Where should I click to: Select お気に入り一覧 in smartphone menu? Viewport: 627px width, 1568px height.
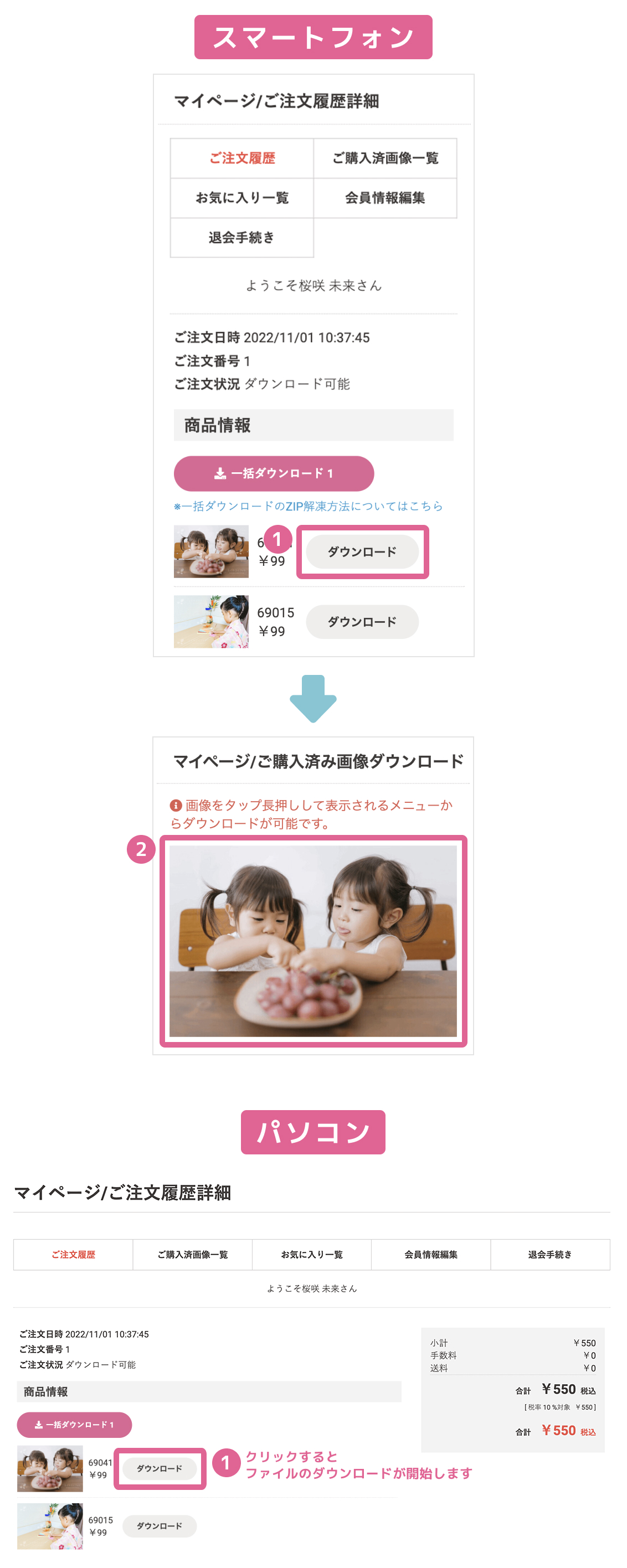pyautogui.click(x=241, y=198)
